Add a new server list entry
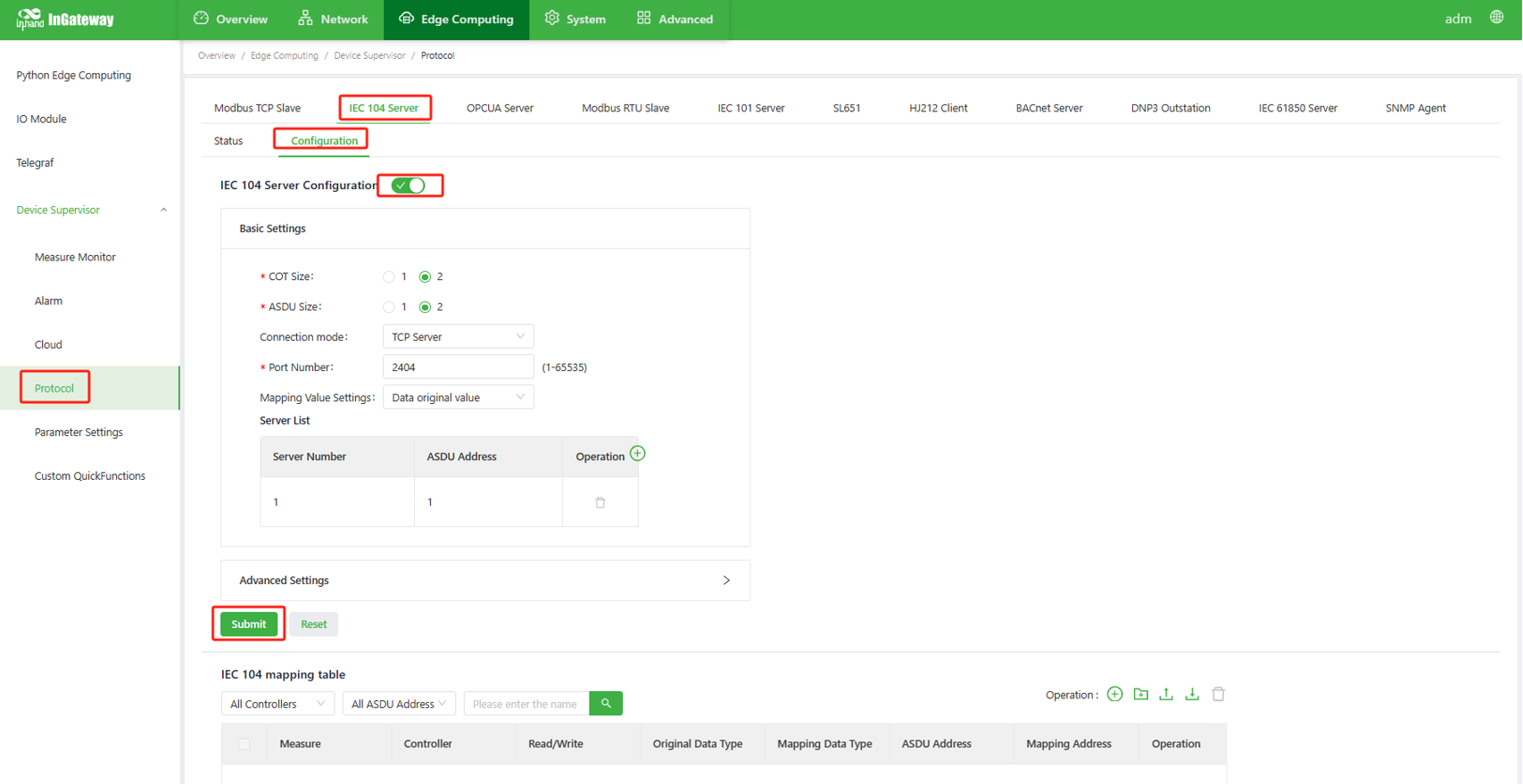Screen dimensions: 1523x784 point(637,453)
